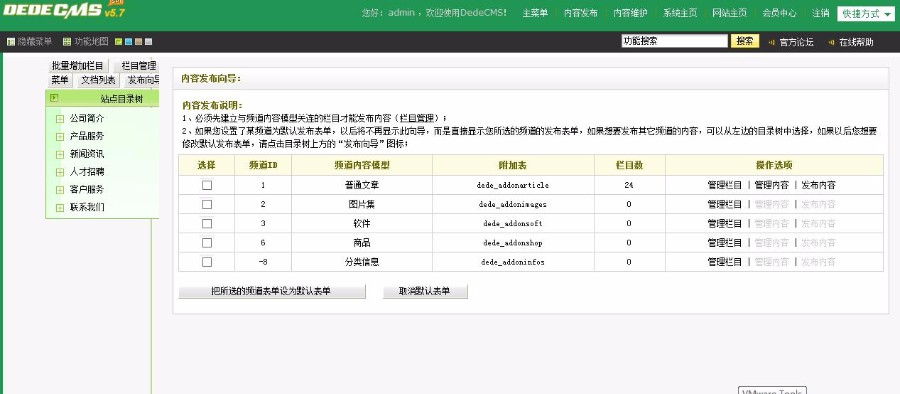
Task: Click 管理栏目 for 商品 row
Action: pos(724,243)
